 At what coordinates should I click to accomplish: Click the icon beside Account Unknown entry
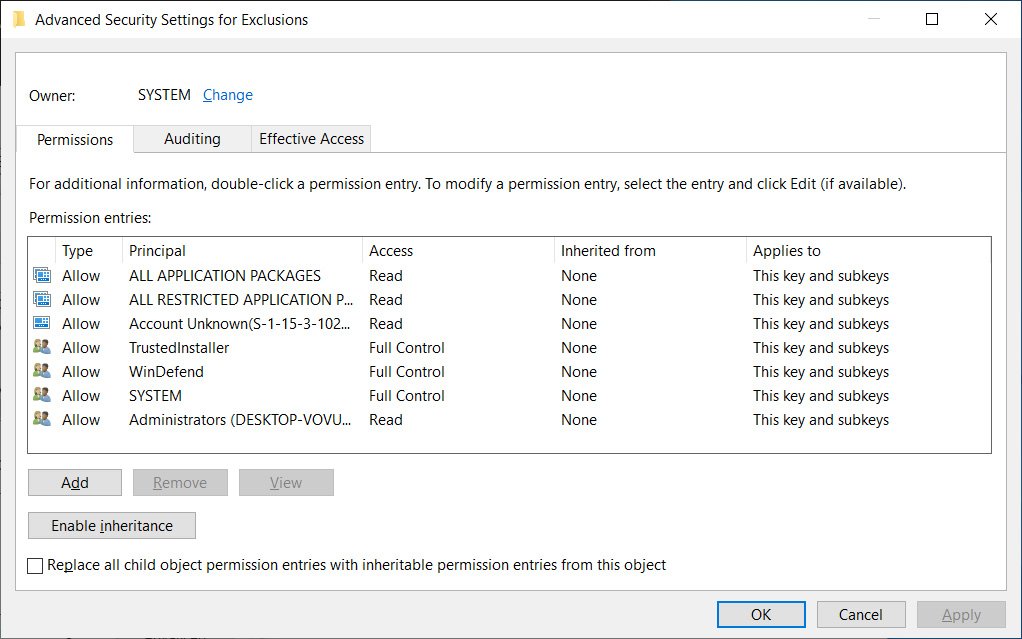[40, 323]
